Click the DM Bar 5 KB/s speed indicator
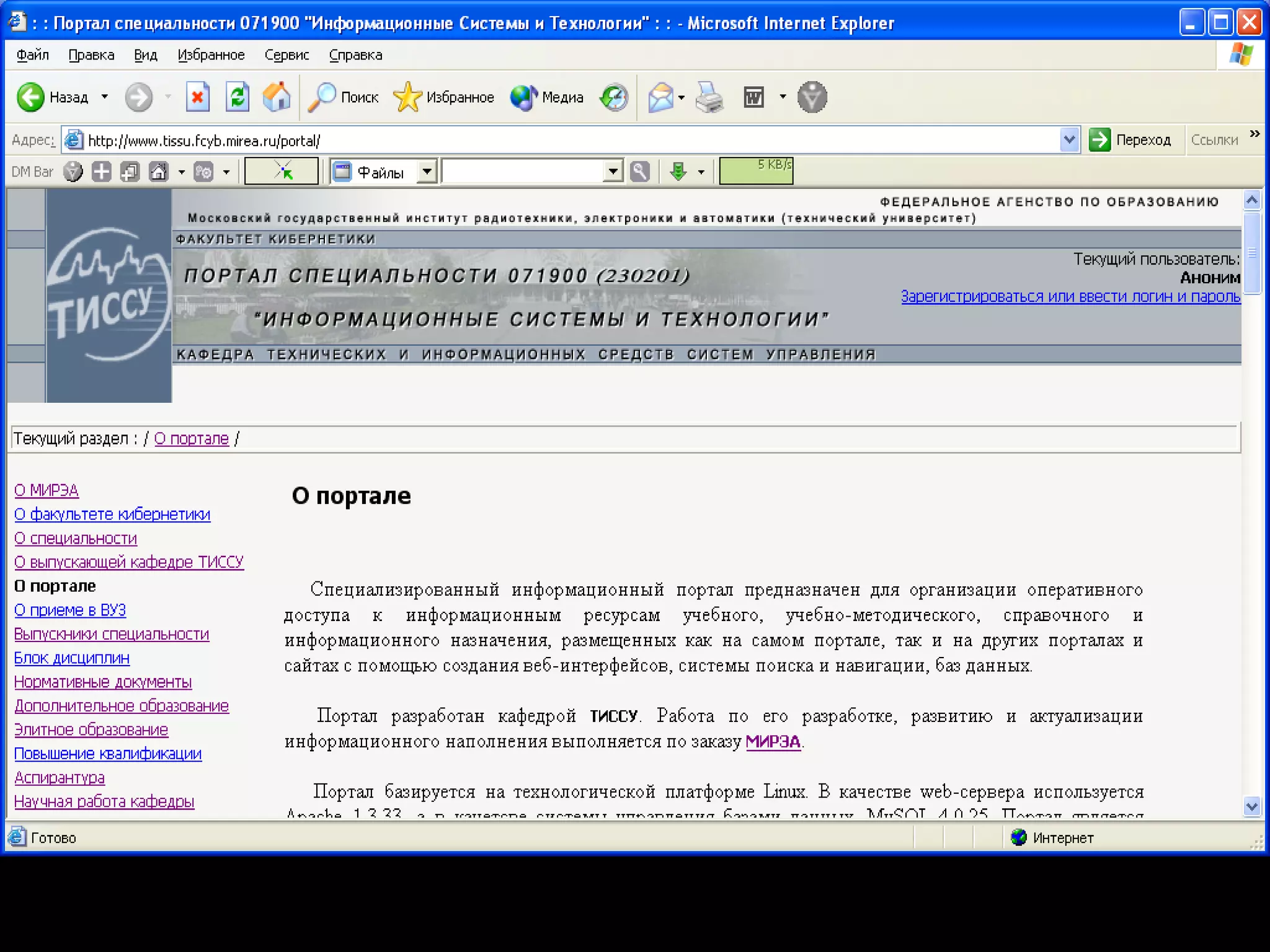The image size is (1270, 952). [x=756, y=171]
